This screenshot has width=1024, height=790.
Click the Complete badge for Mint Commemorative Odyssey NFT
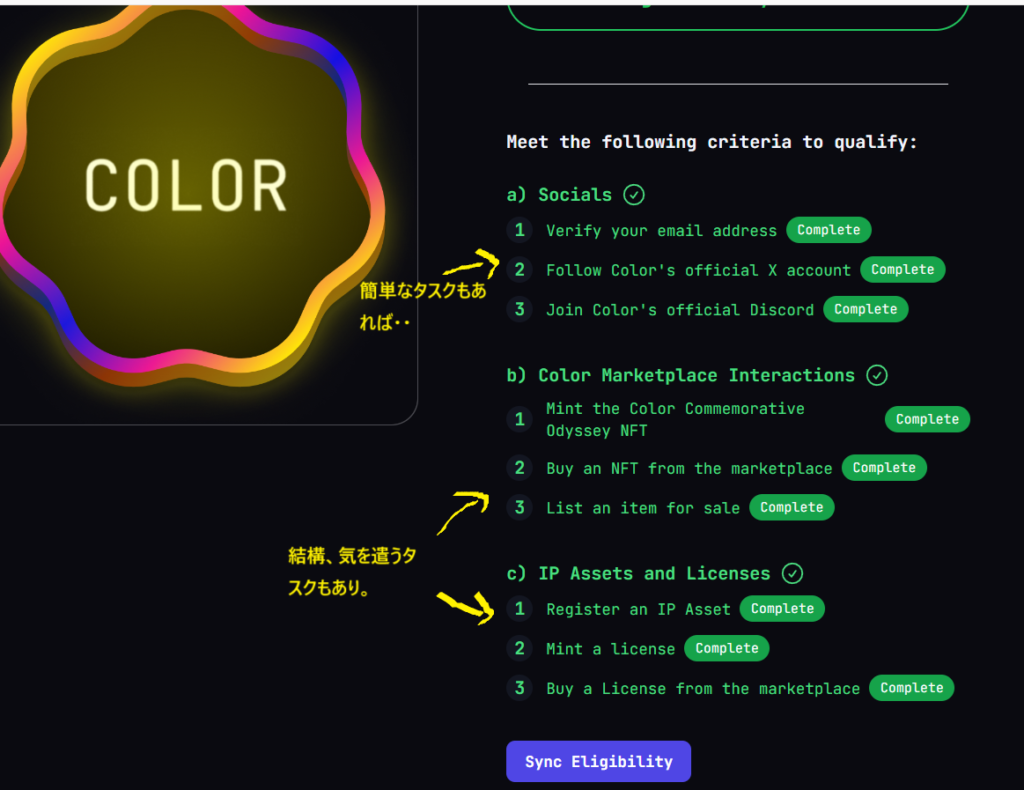click(x=927, y=419)
